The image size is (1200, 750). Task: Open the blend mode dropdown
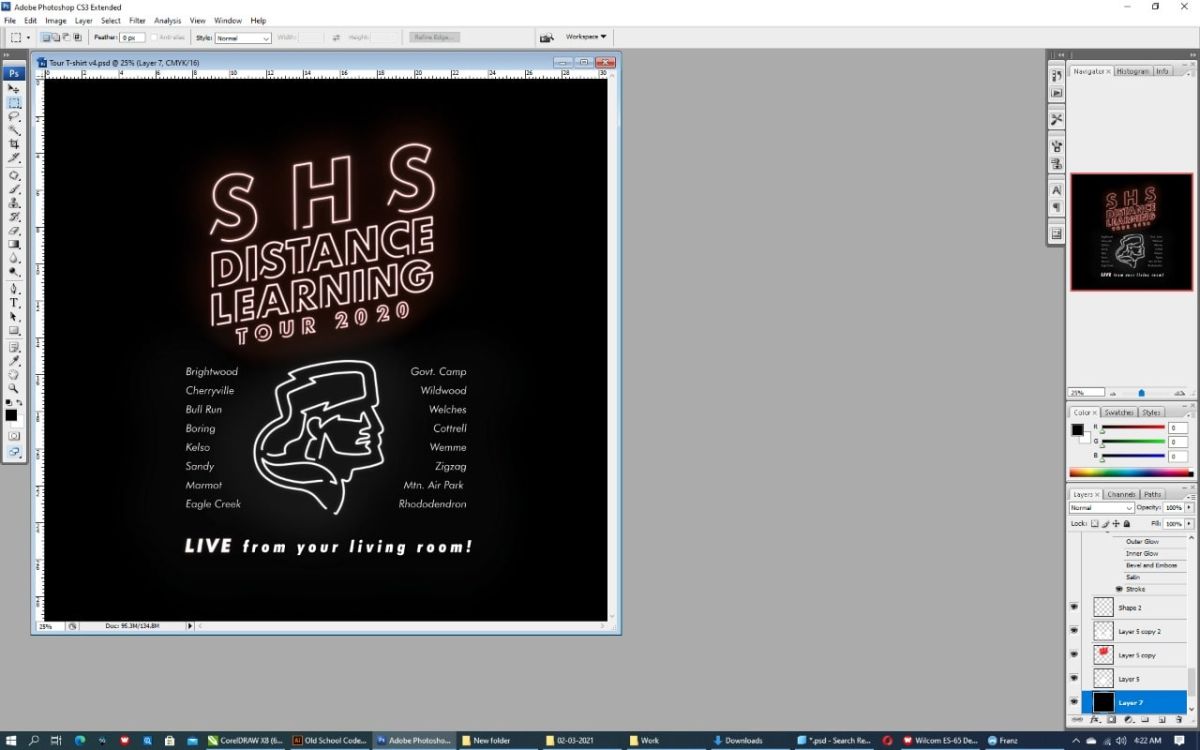click(1100, 508)
